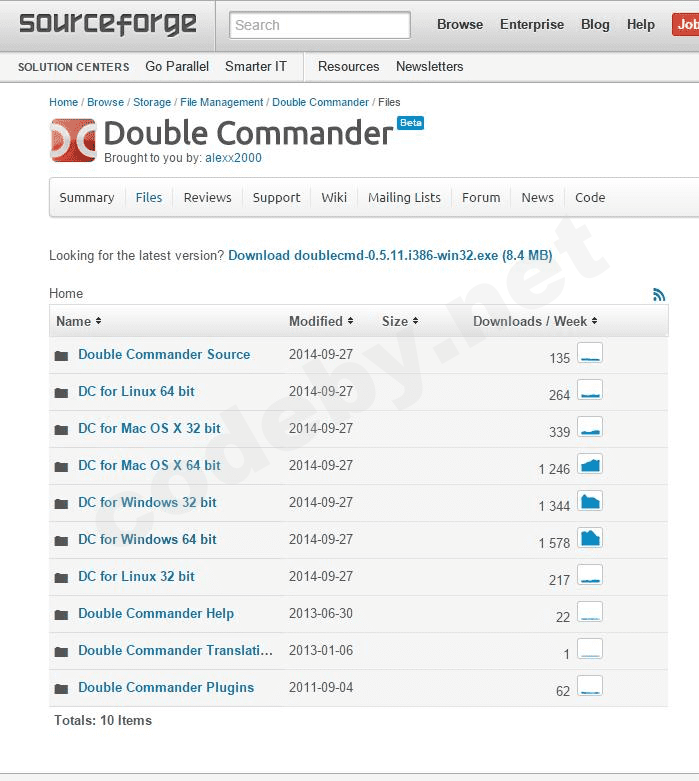The height and width of the screenshot is (781, 699).
Task: Click Storage in the breadcrumb
Action: pos(152,102)
